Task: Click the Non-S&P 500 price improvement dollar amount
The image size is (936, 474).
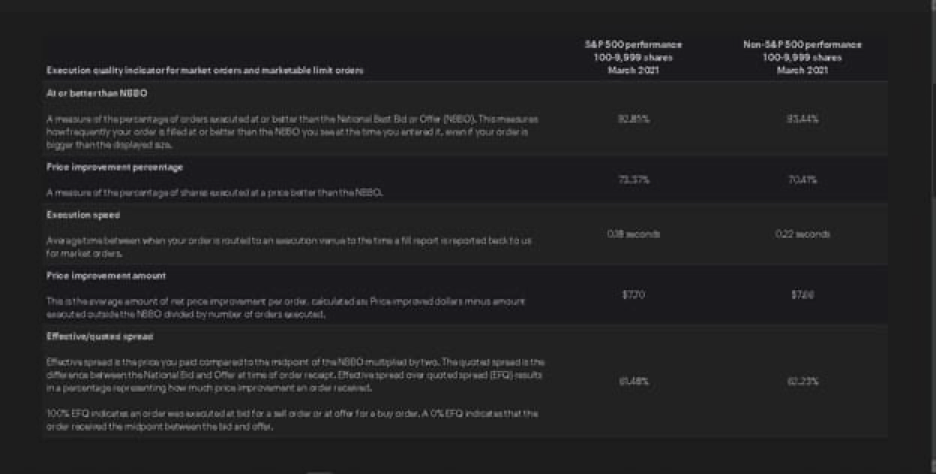Action: (802, 295)
